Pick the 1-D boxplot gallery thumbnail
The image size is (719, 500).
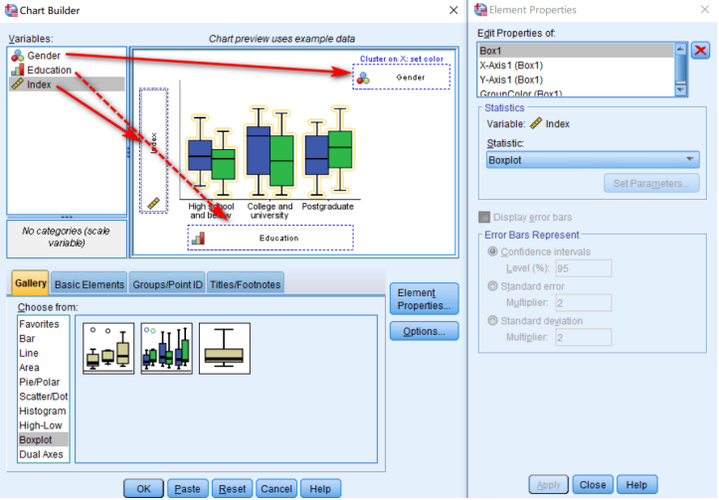pos(224,348)
